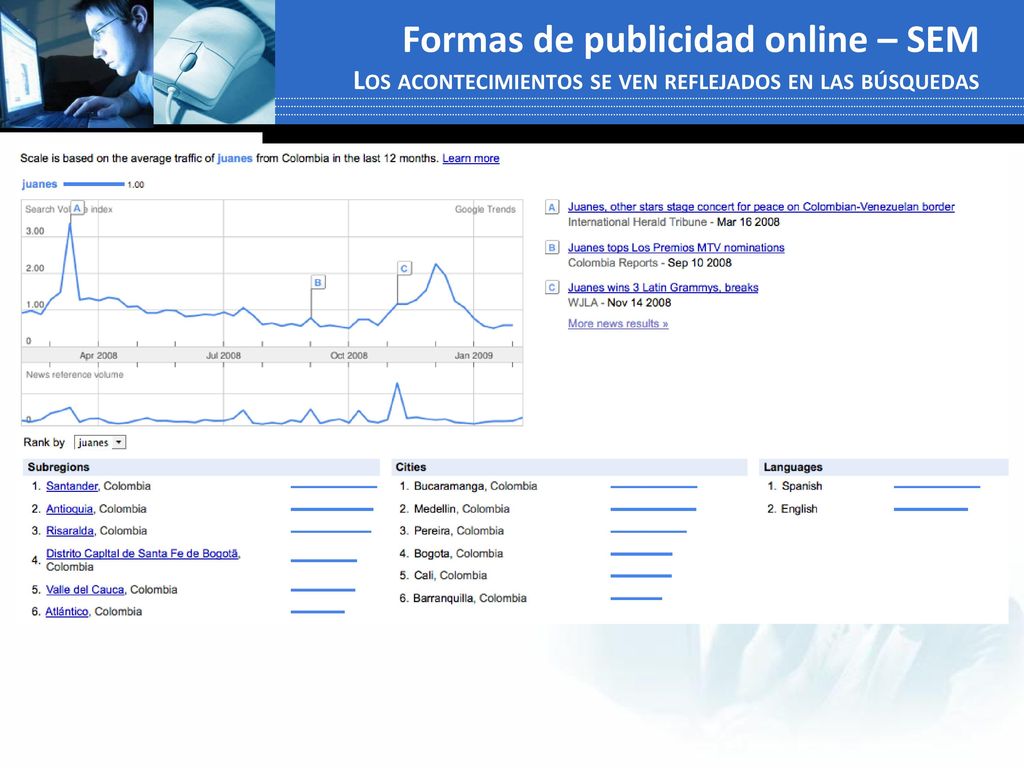Click the Jan 2009 axis label
Viewport: 1024px width, 768px height.
[x=474, y=355]
